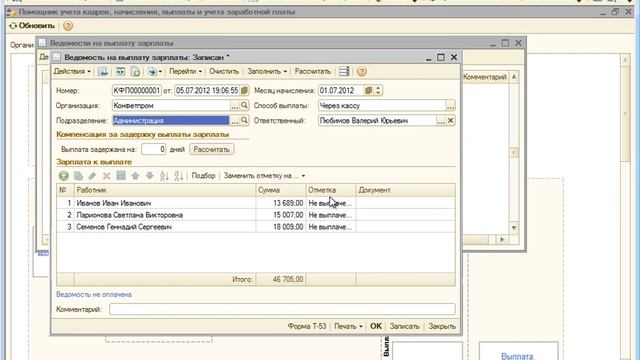Screen dimensions: 640x360
Task: Open calendar picker for Месяц начисления
Action: click(x=368, y=90)
